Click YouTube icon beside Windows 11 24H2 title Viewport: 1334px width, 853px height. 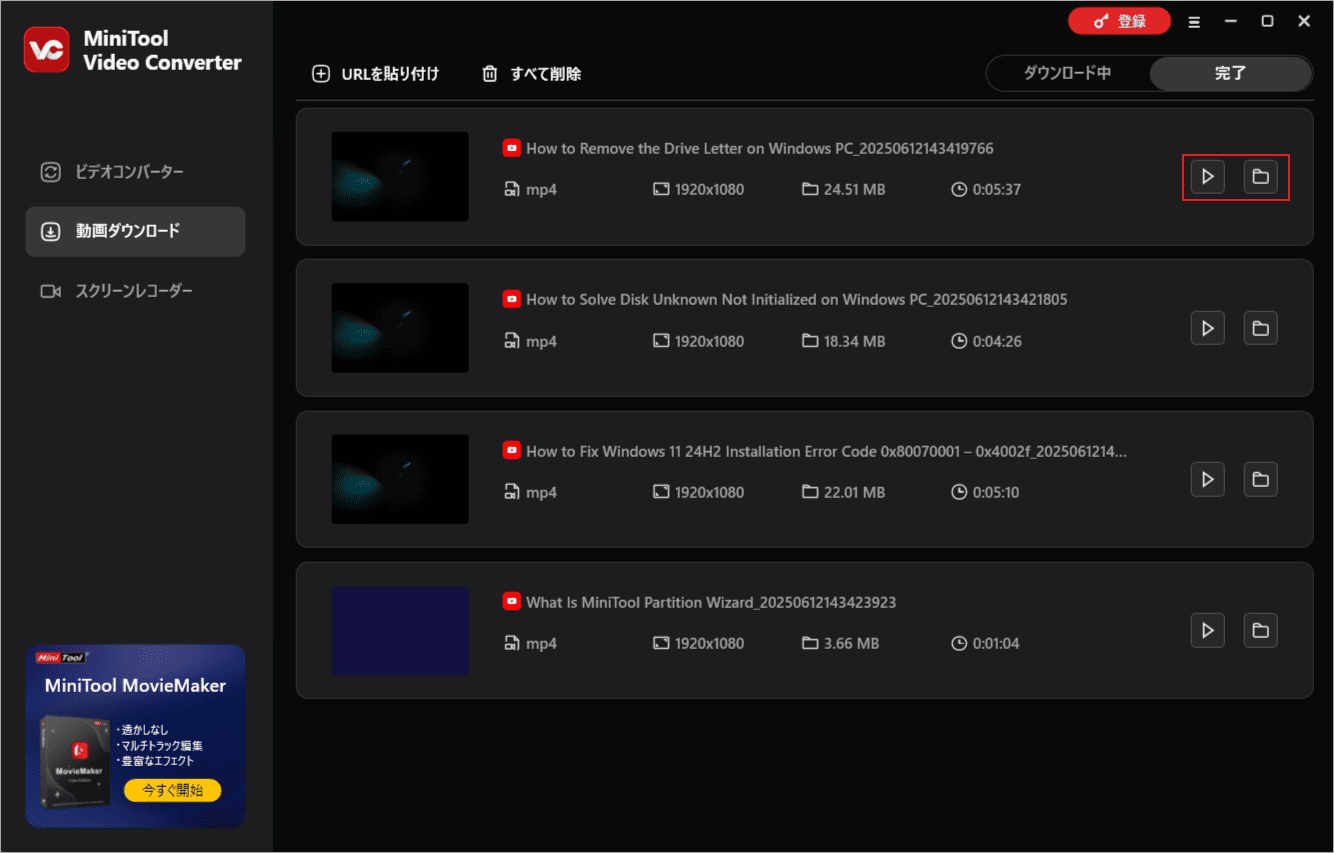pos(511,451)
